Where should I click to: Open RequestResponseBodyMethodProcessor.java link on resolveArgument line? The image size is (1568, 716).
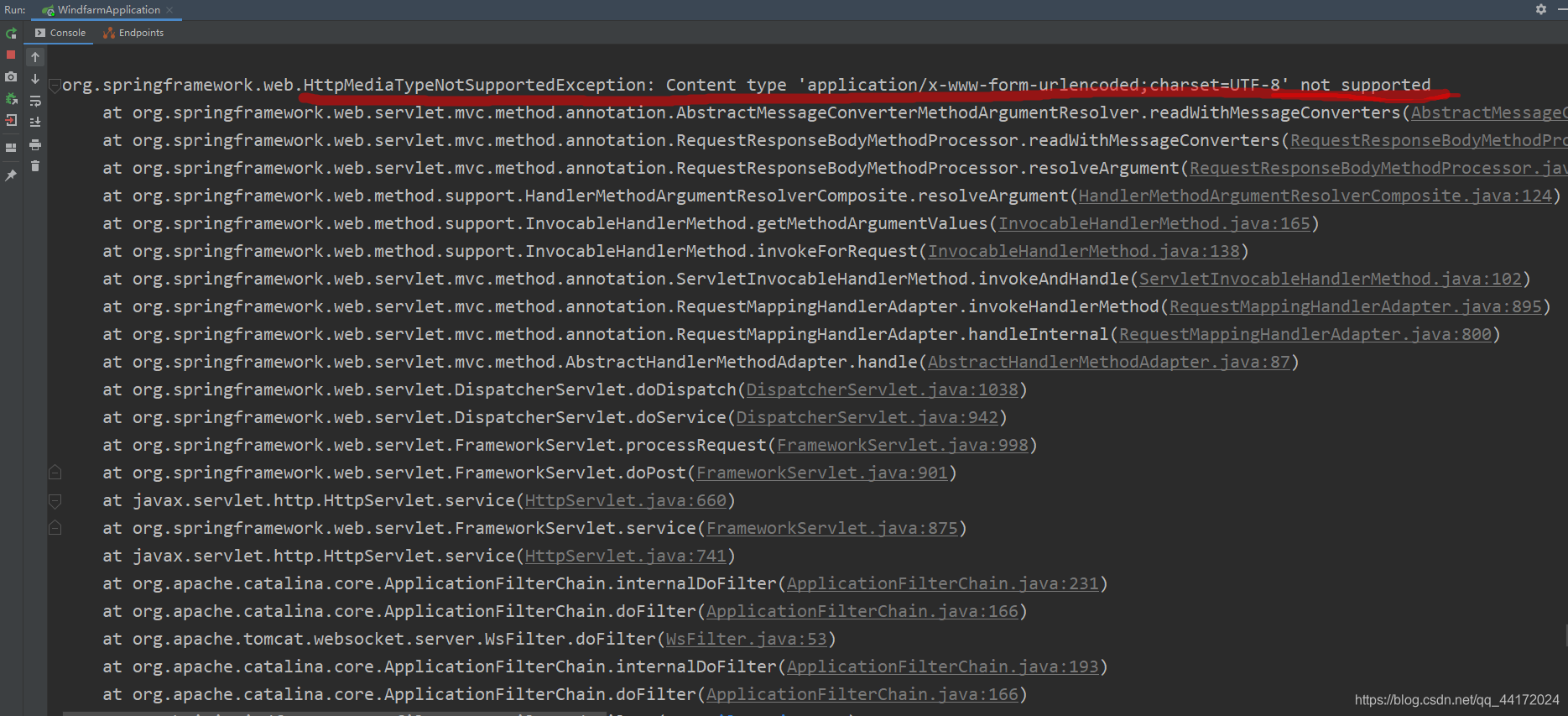pyautogui.click(x=1378, y=168)
